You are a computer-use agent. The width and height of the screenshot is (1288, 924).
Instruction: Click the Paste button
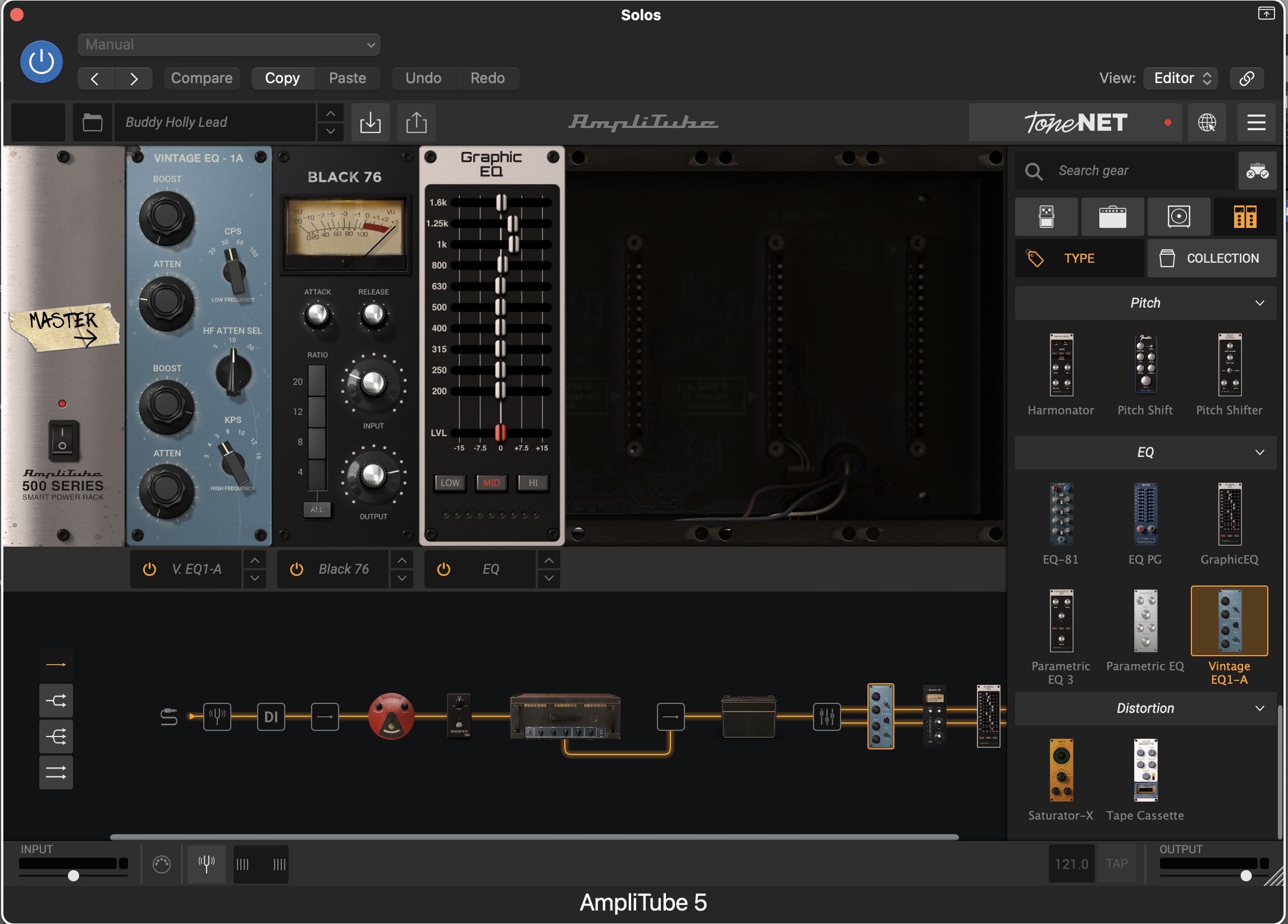pyautogui.click(x=348, y=78)
